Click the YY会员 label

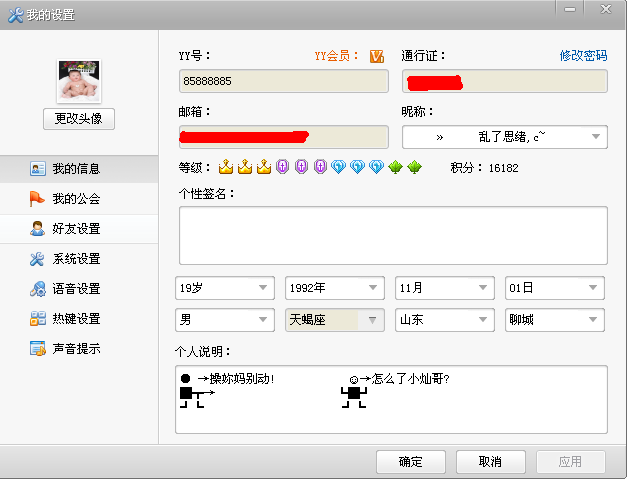pyautogui.click(x=336, y=56)
